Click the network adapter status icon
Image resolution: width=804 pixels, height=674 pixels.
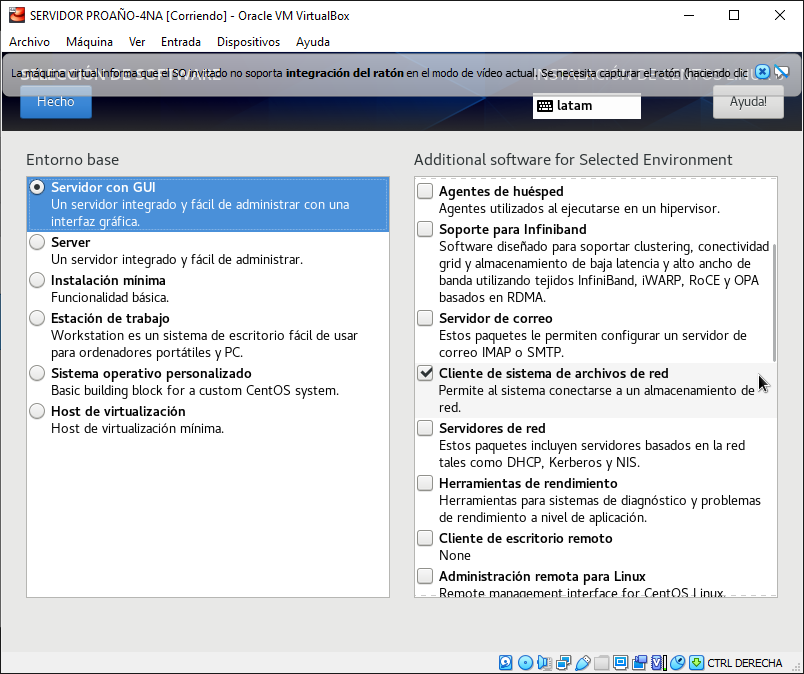click(x=562, y=662)
